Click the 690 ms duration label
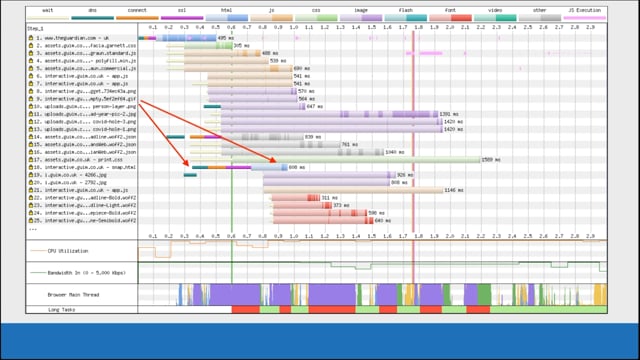640x360 pixels. (x=302, y=69)
